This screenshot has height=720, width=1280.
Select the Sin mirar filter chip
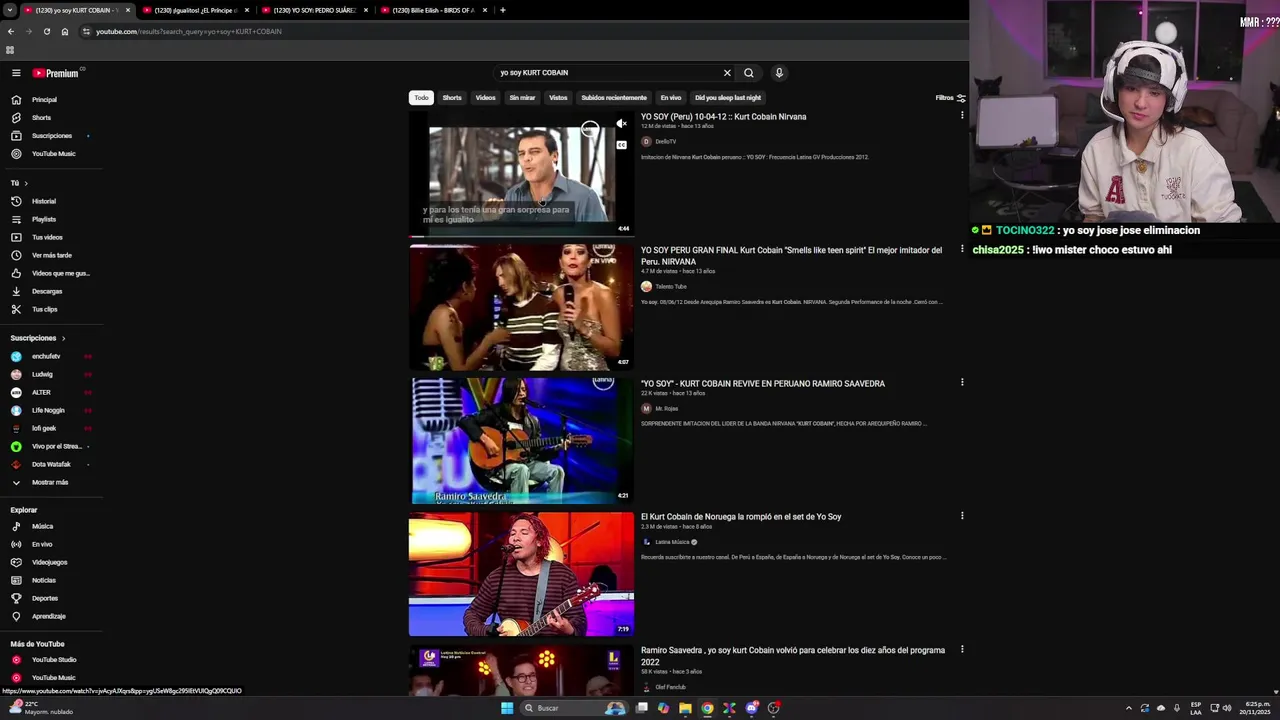click(x=522, y=98)
